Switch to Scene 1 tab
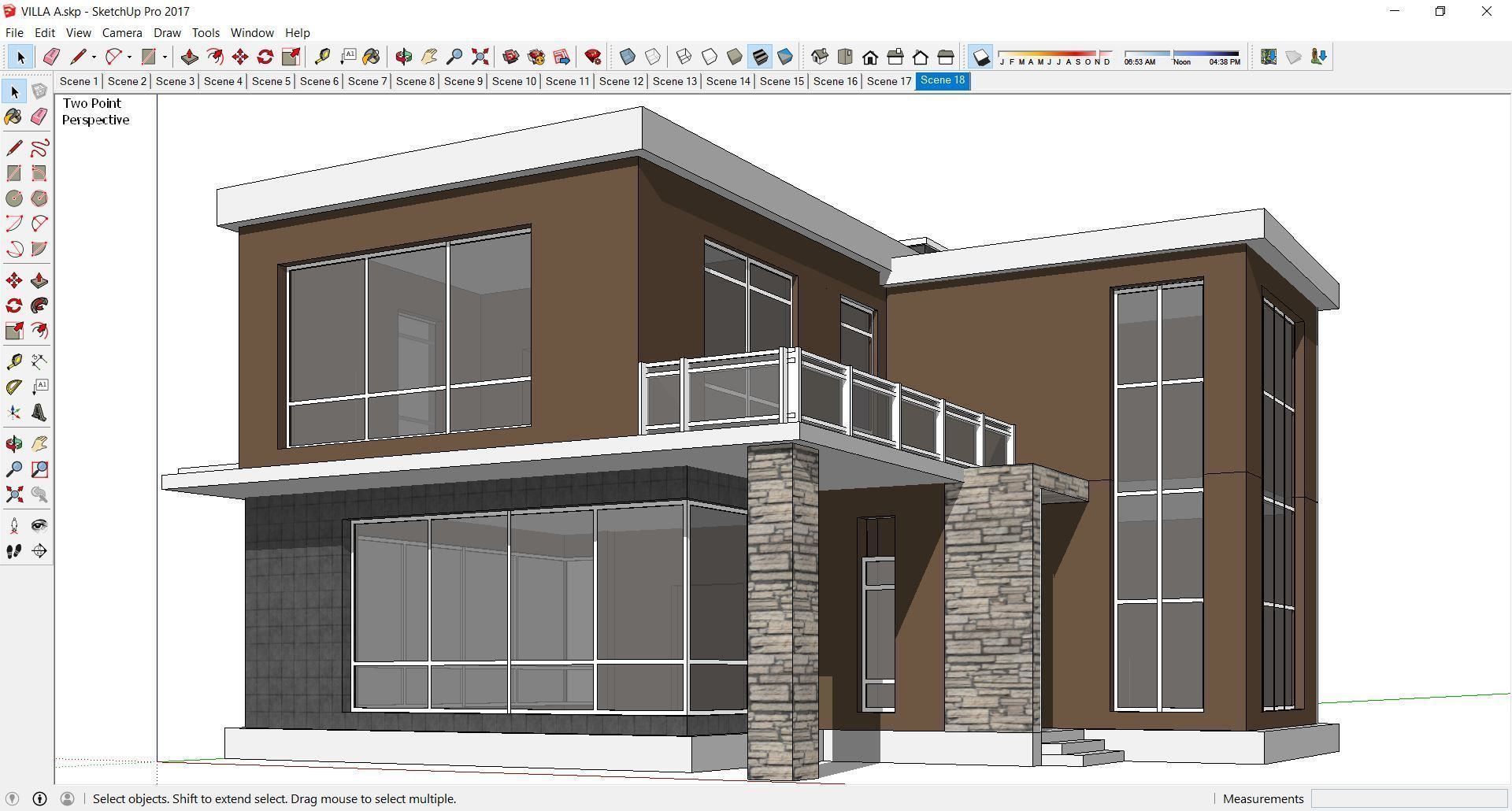The height and width of the screenshot is (811, 1512). pos(79,81)
